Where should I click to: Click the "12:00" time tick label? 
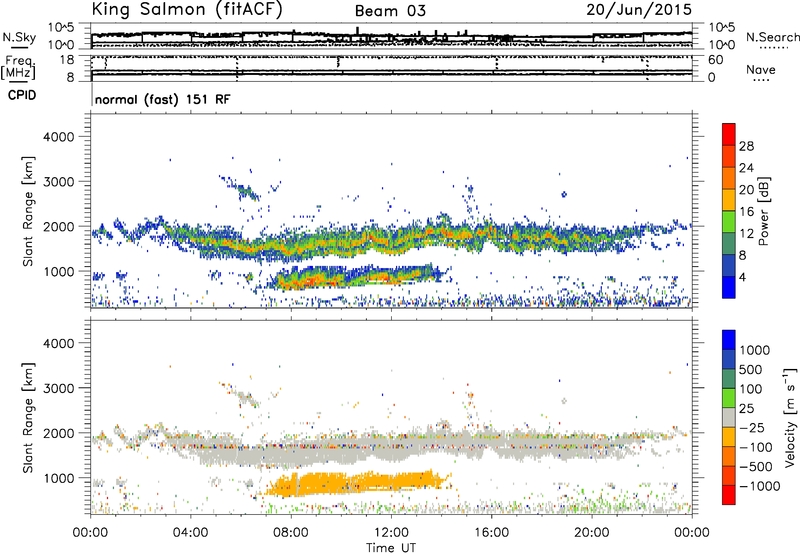coord(391,533)
